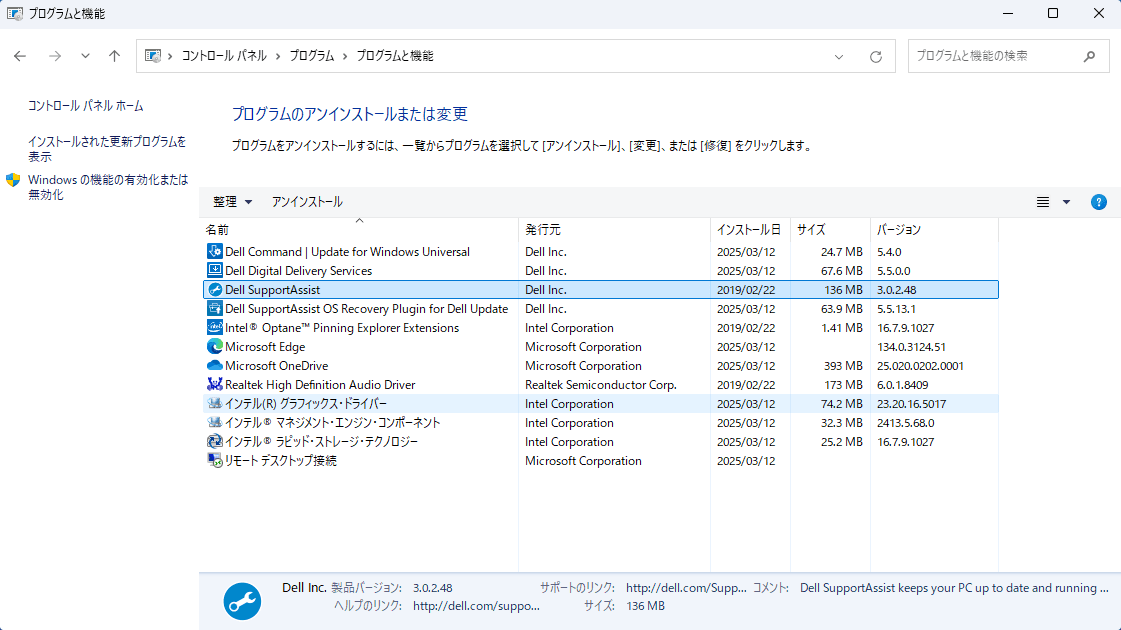Click the Realtek Audio Driver icon
This screenshot has width=1121, height=630.
[x=214, y=384]
